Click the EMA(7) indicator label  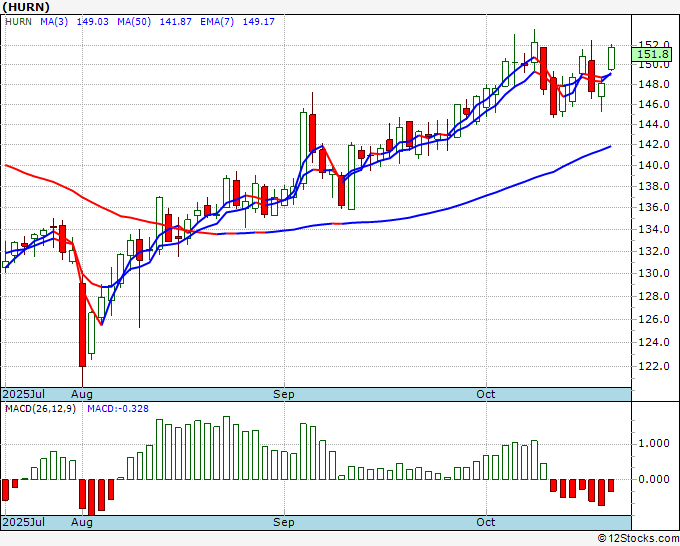pyautogui.click(x=217, y=22)
